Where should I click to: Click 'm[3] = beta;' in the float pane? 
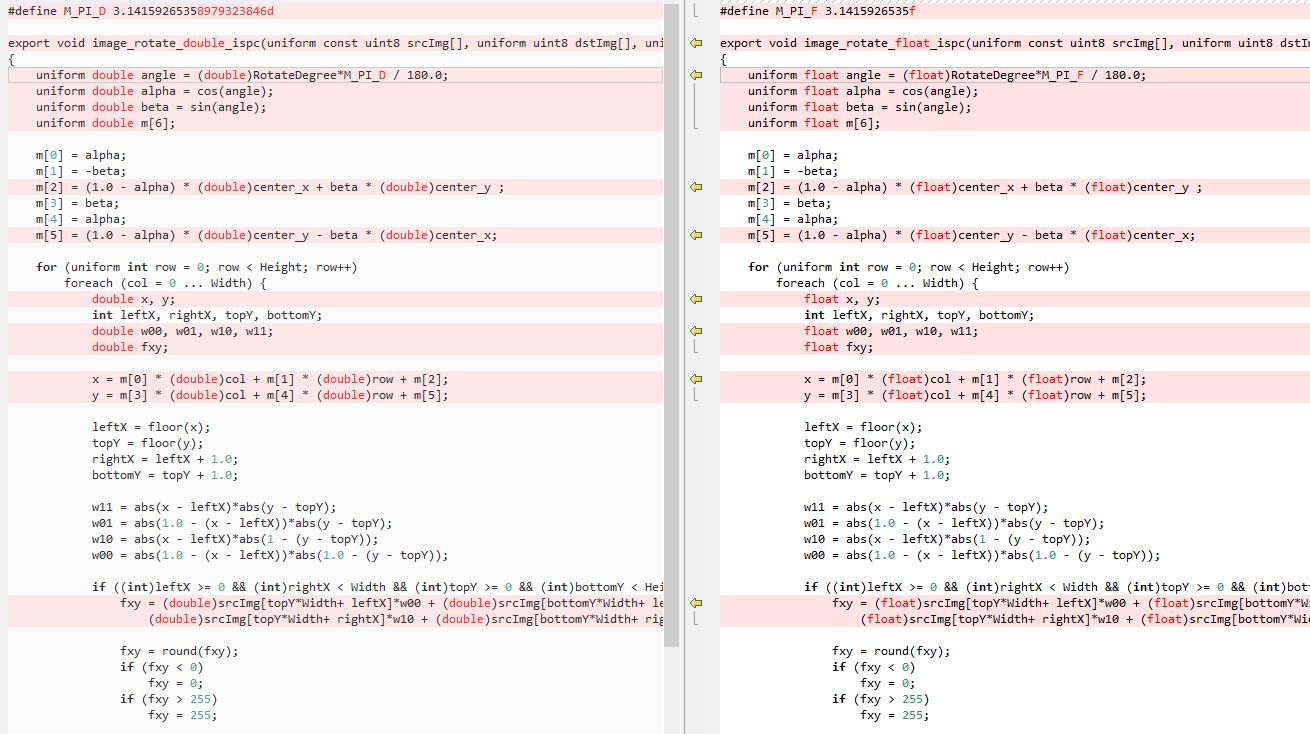[x=789, y=203]
